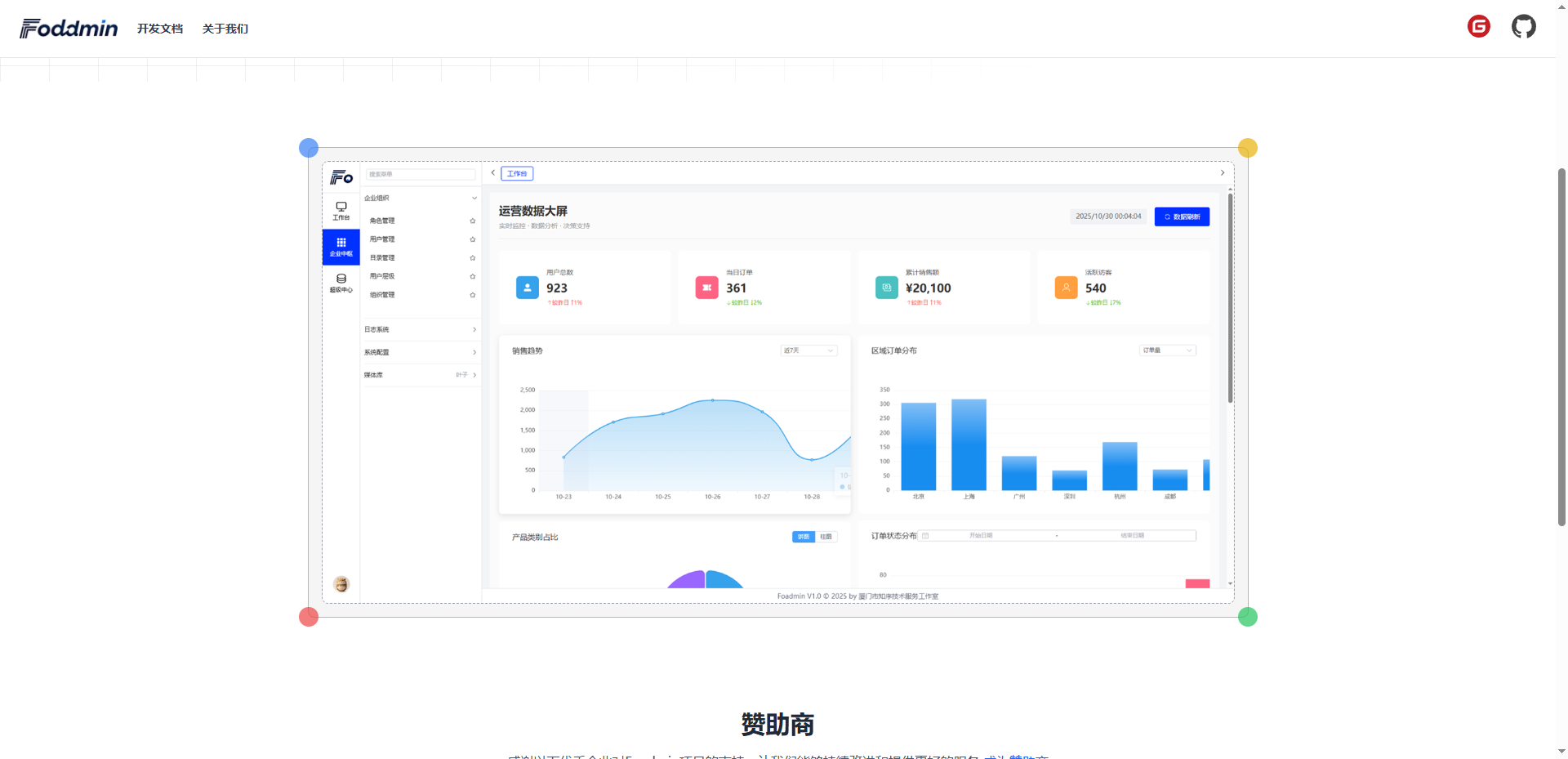
Task: Click the Foddmin logo
Action: pos(69,29)
